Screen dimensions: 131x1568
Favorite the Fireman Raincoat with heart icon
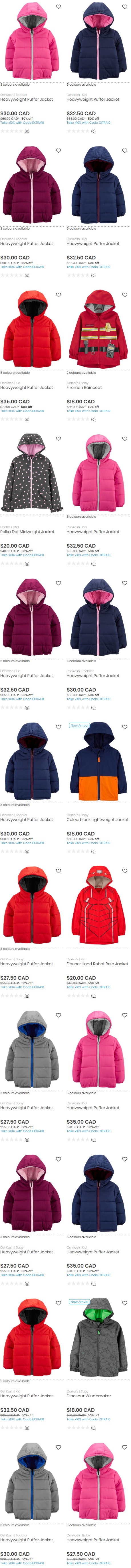(125, 295)
